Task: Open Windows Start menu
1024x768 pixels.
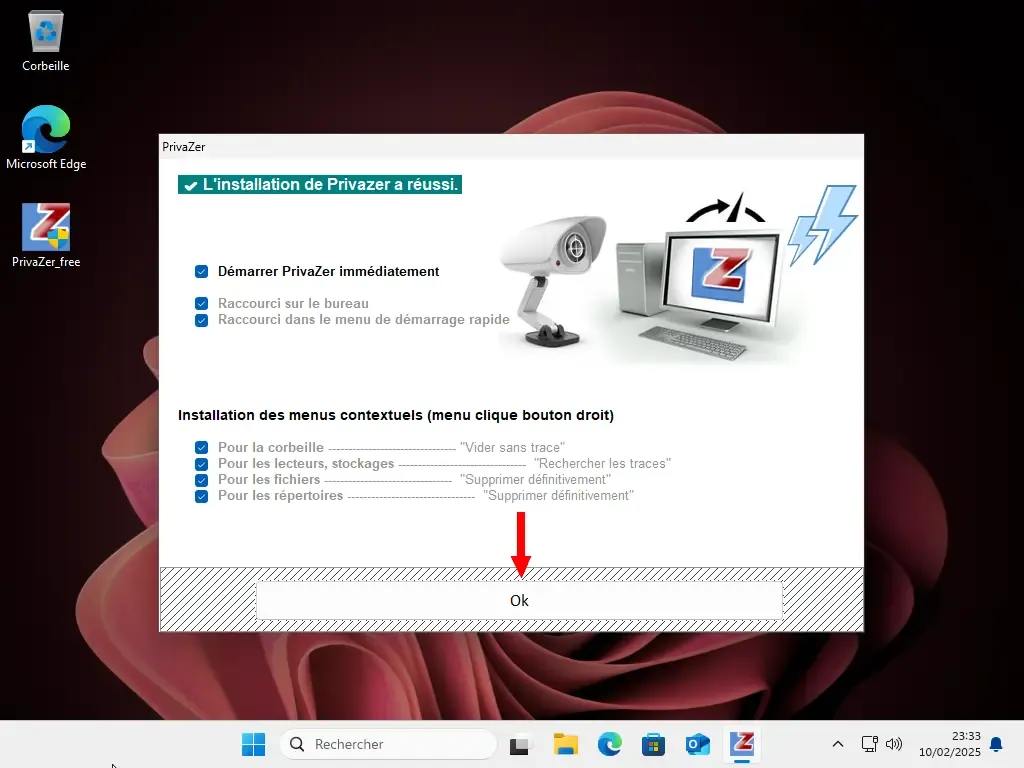Action: [253, 744]
